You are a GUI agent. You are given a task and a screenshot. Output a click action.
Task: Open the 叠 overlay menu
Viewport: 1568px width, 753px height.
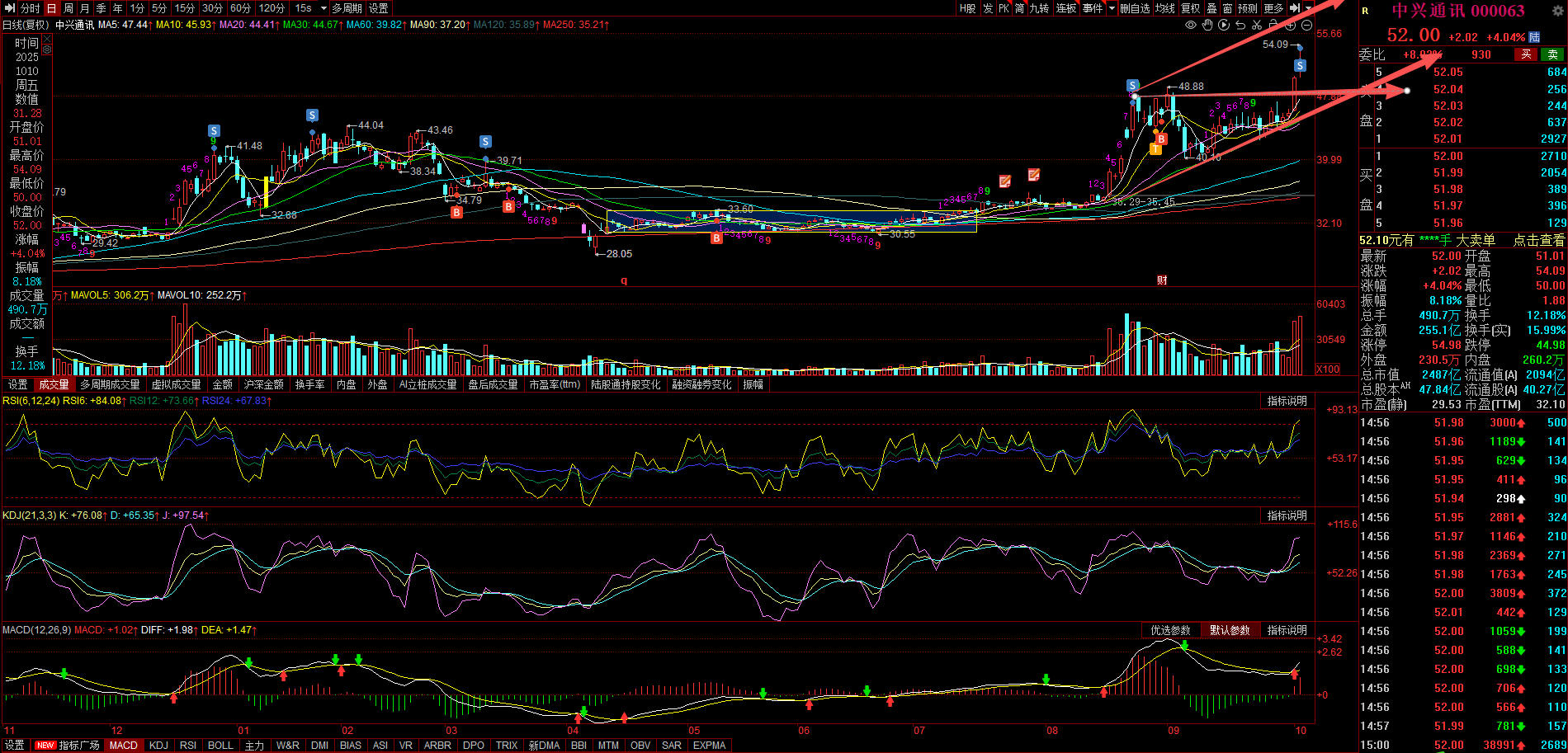coord(1211,8)
